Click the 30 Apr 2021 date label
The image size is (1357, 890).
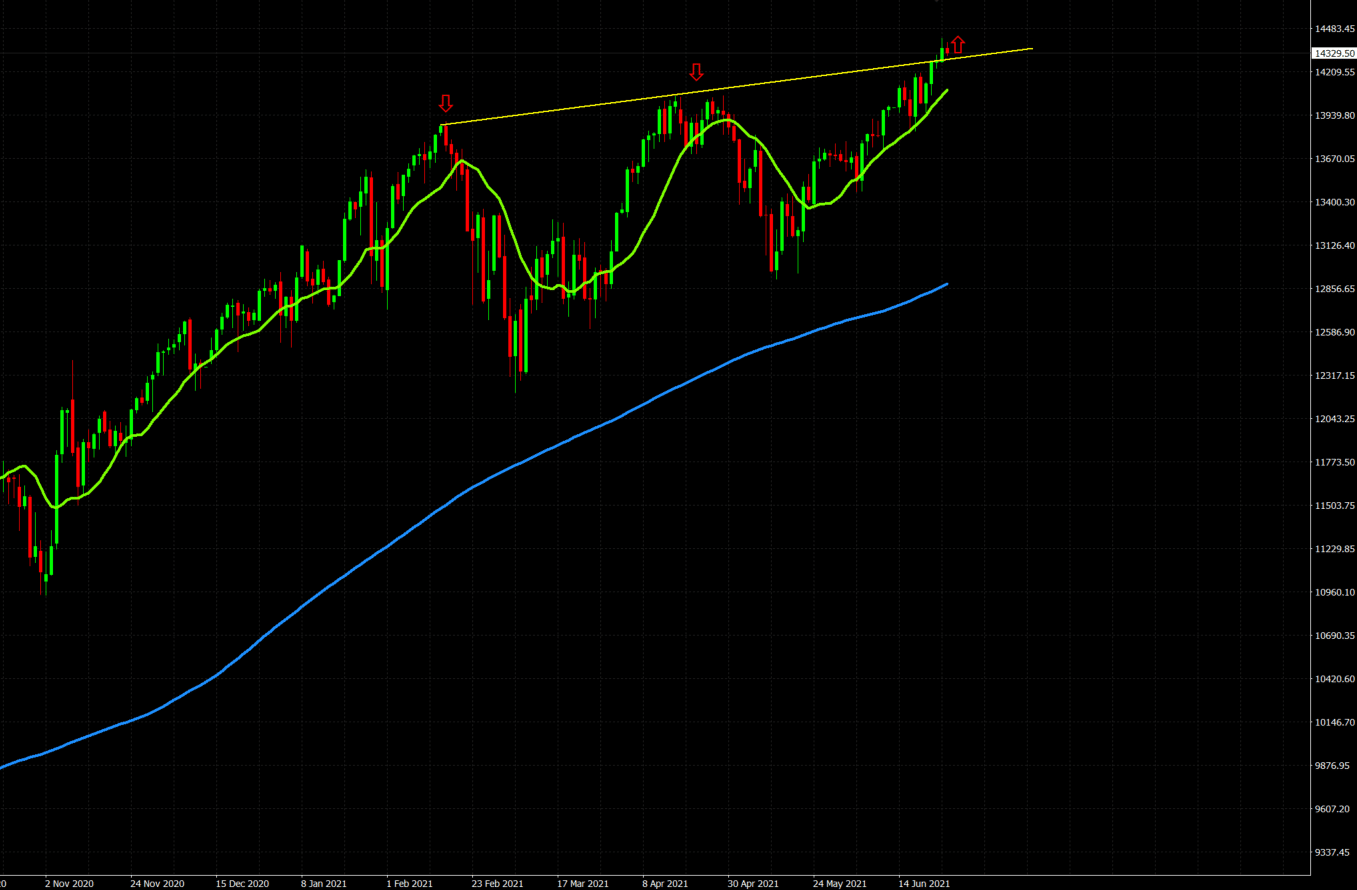[753, 884]
